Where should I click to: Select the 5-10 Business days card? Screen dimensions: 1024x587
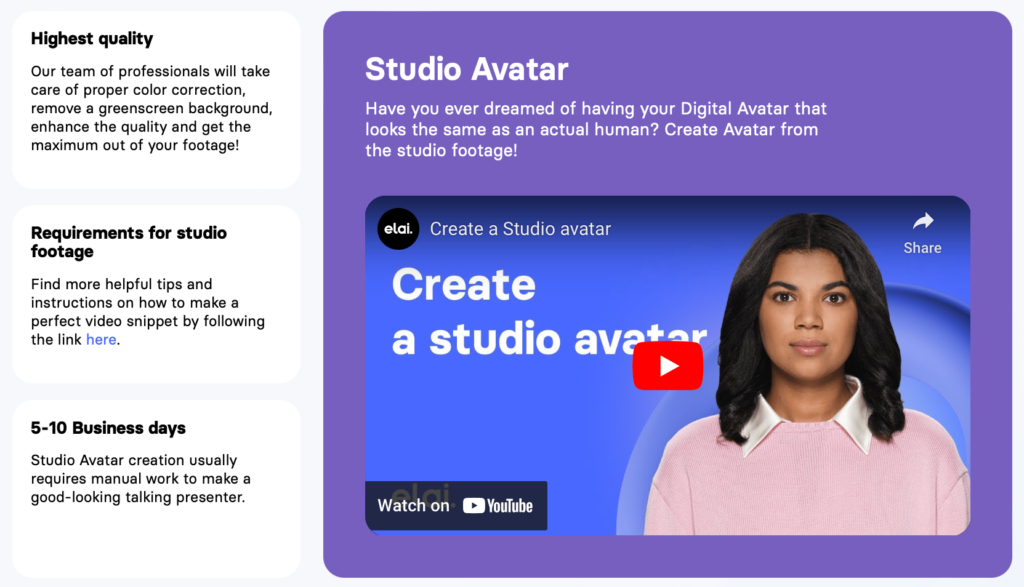(156, 488)
